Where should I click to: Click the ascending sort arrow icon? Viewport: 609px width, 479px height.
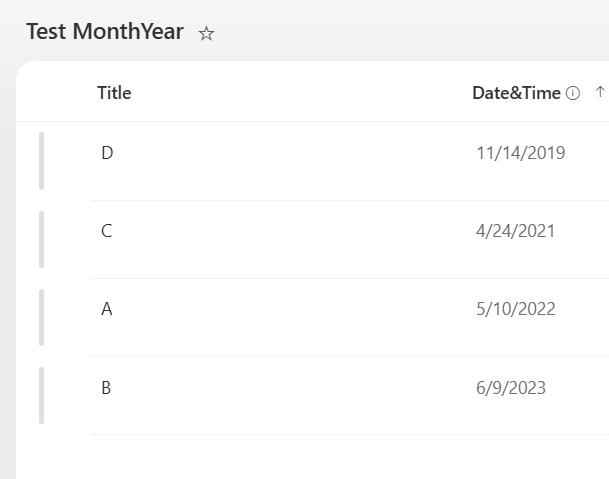point(600,92)
